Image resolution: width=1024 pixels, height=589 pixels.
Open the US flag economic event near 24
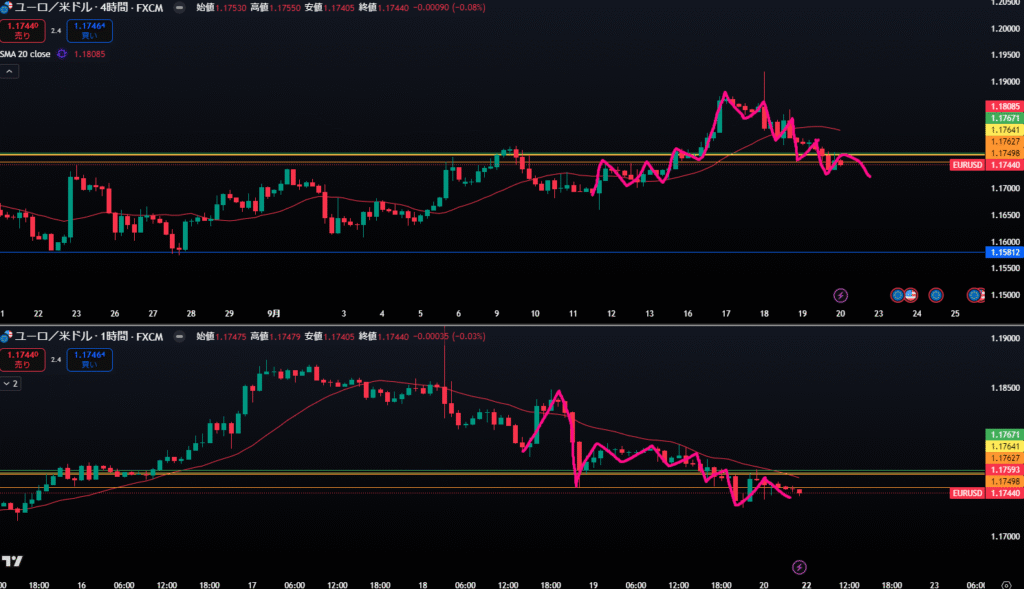coord(911,295)
